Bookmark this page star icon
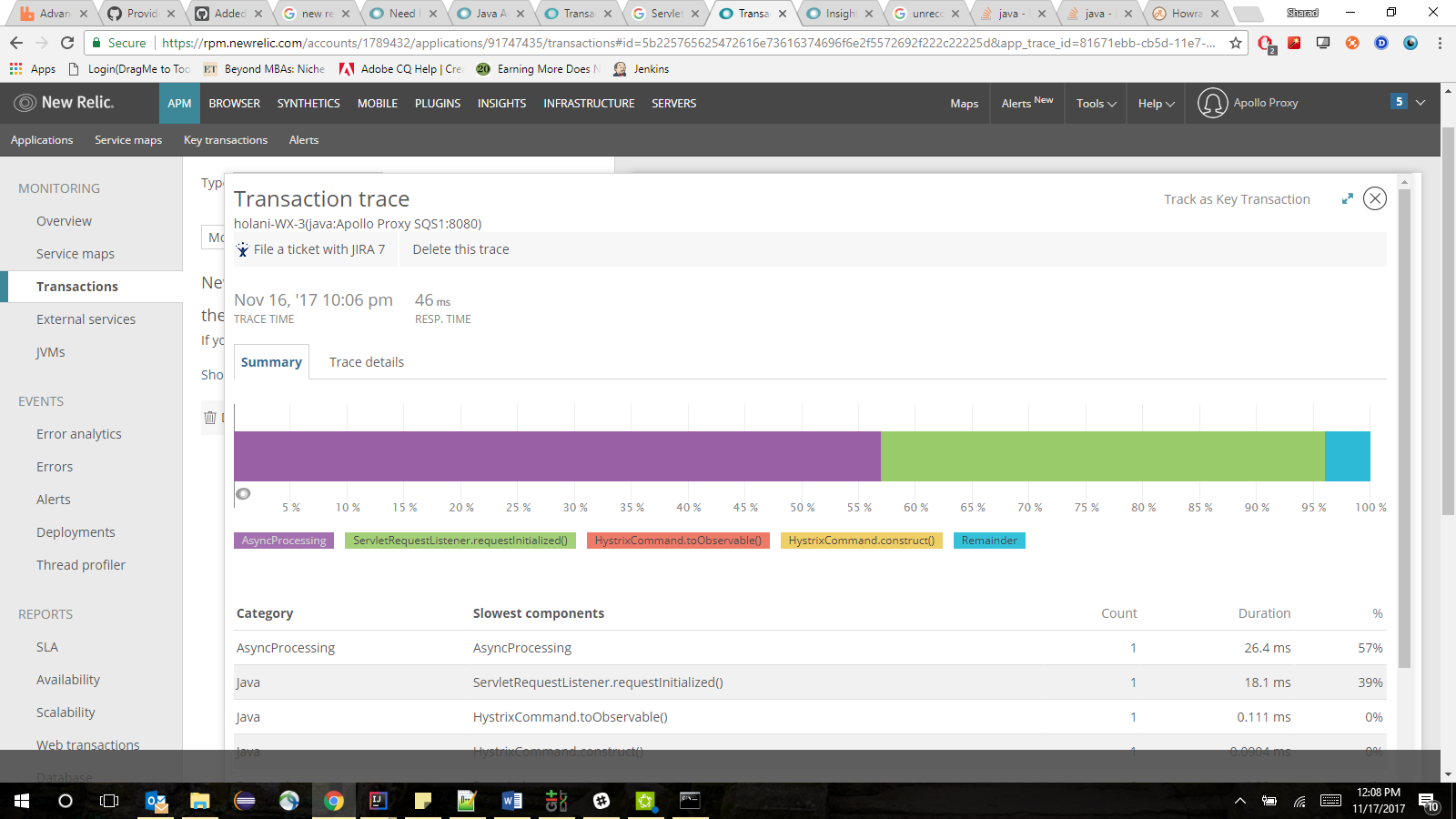This screenshot has height=819, width=1456. click(1235, 43)
